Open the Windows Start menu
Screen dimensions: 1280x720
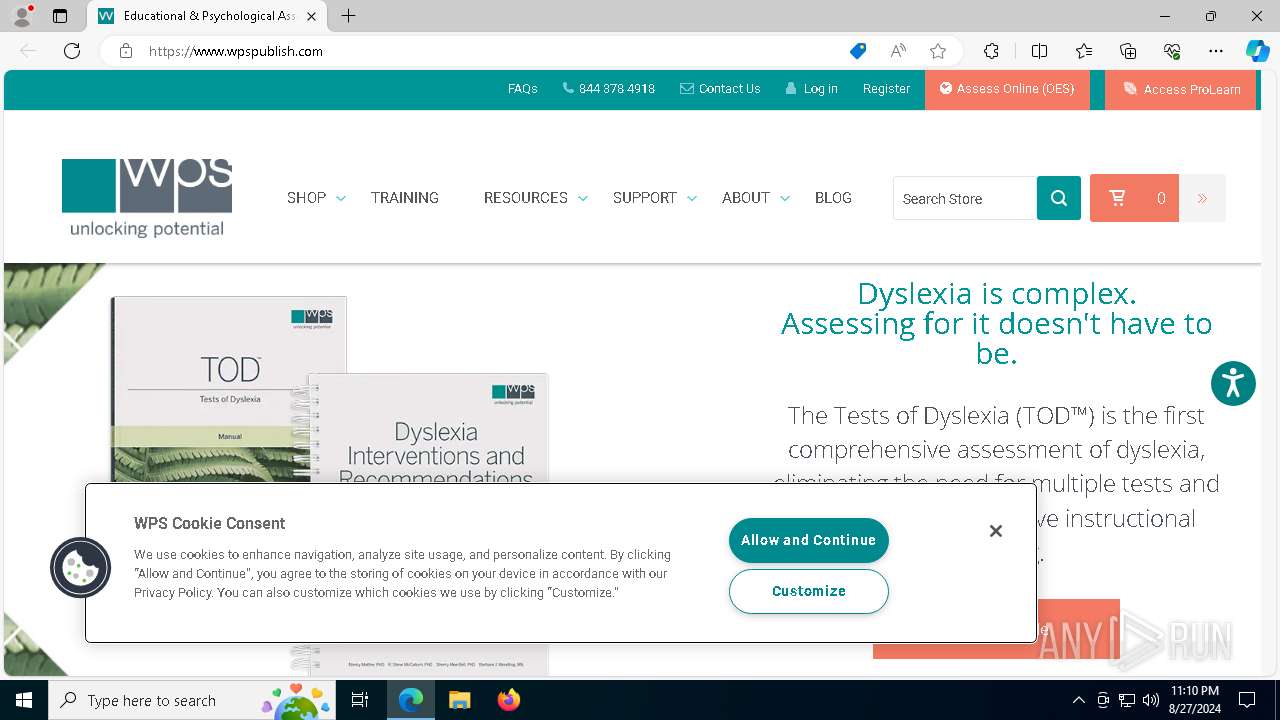click(24, 700)
